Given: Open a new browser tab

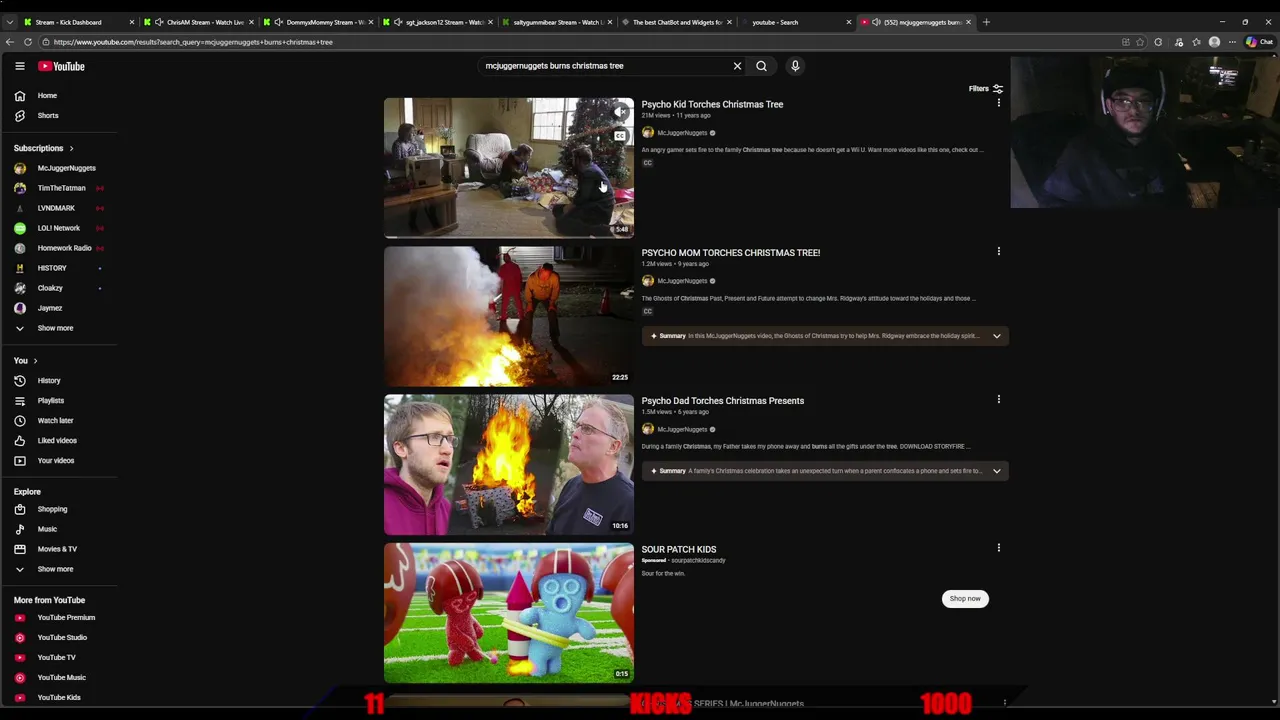Looking at the screenshot, I should (x=986, y=22).
